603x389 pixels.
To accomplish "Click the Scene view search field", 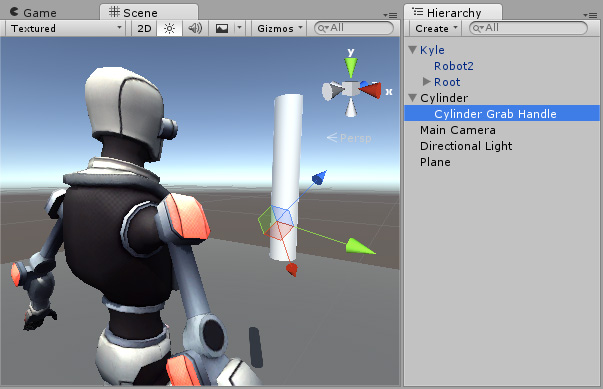I will (x=353, y=28).
